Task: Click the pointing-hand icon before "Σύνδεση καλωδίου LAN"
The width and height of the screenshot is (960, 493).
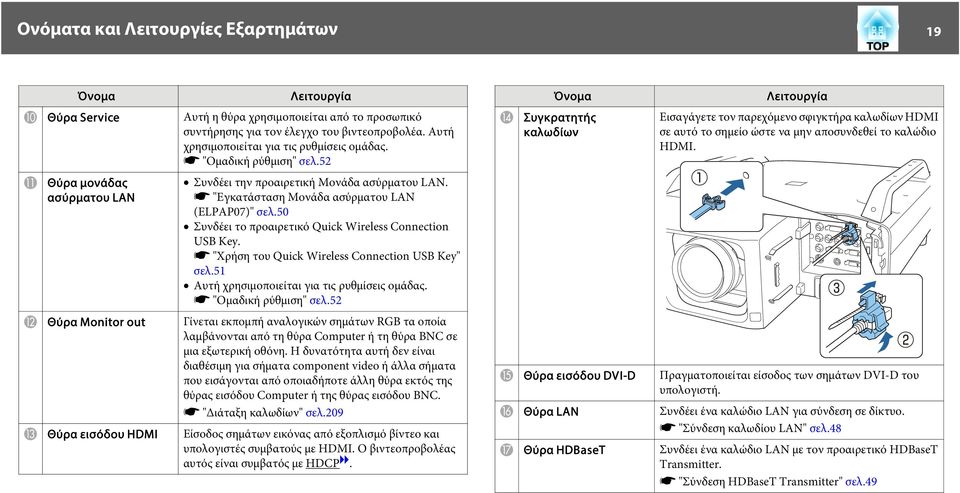Action: (668, 429)
